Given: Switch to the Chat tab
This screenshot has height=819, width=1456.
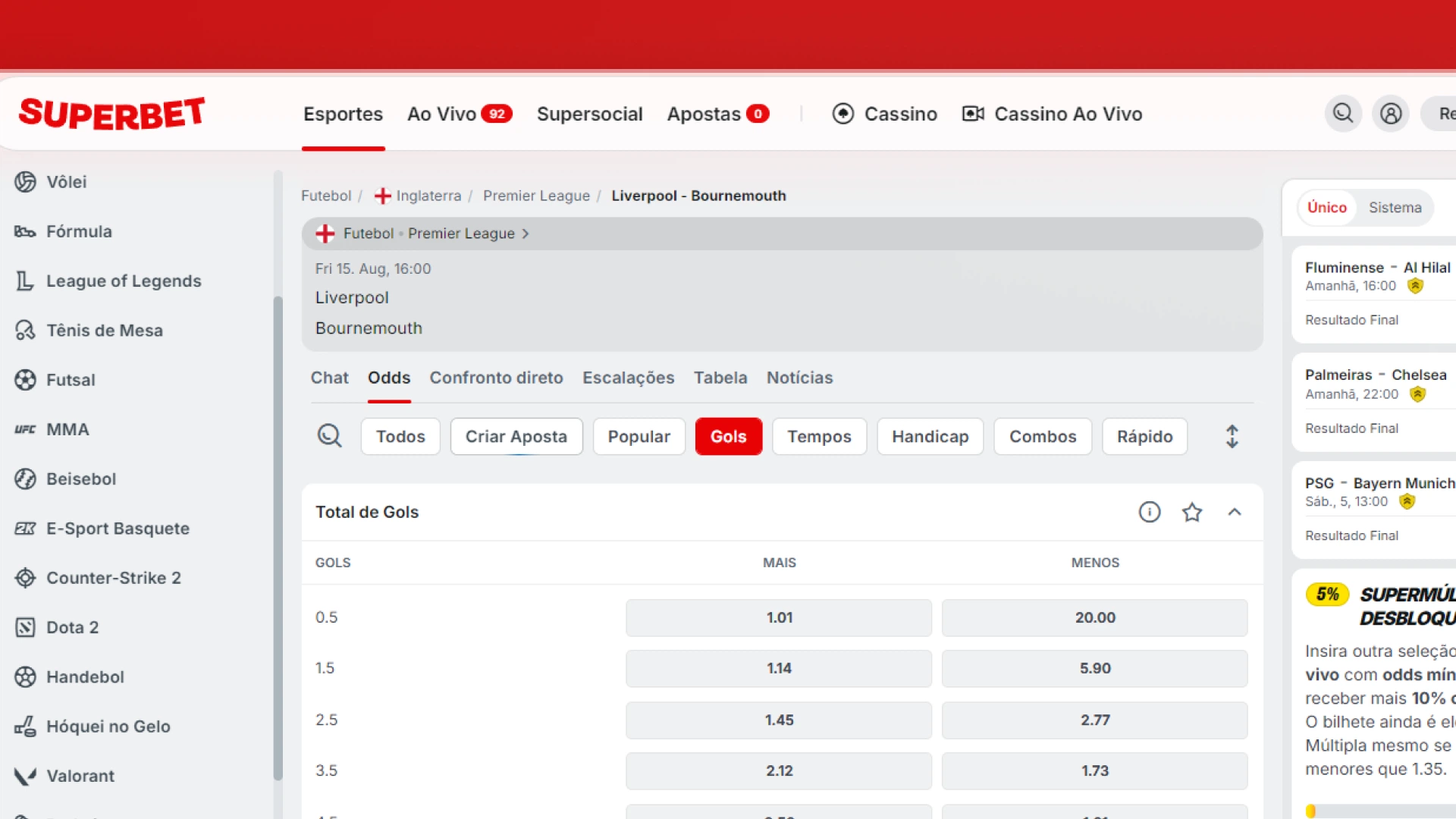Looking at the screenshot, I should point(329,378).
